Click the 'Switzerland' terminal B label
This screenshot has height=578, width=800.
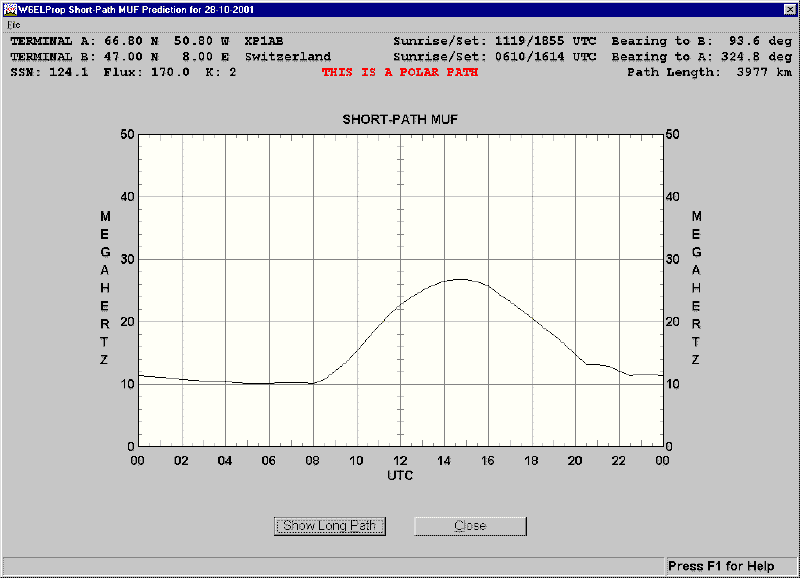[x=288, y=57]
